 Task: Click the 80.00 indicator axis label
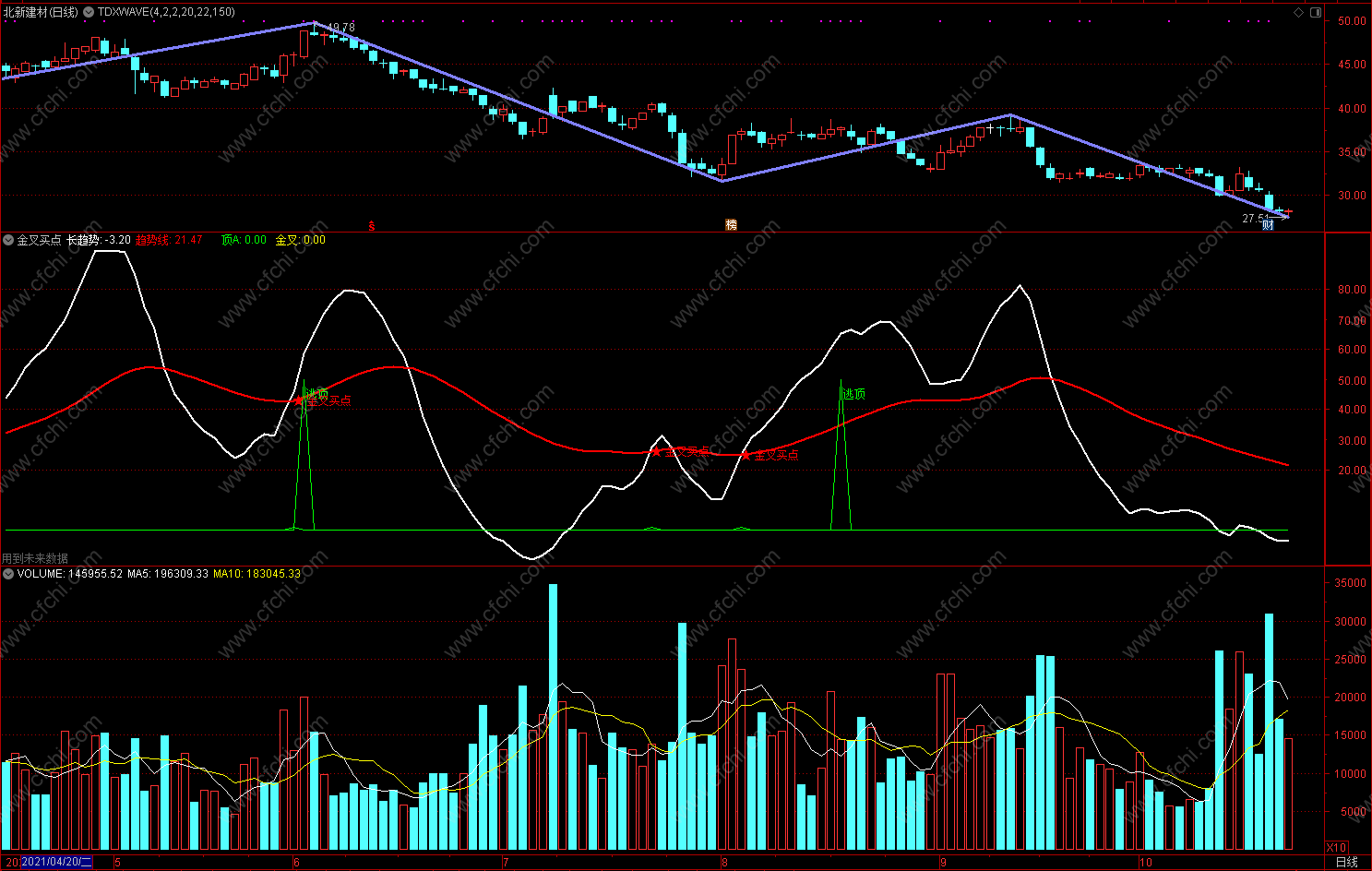coord(1352,290)
